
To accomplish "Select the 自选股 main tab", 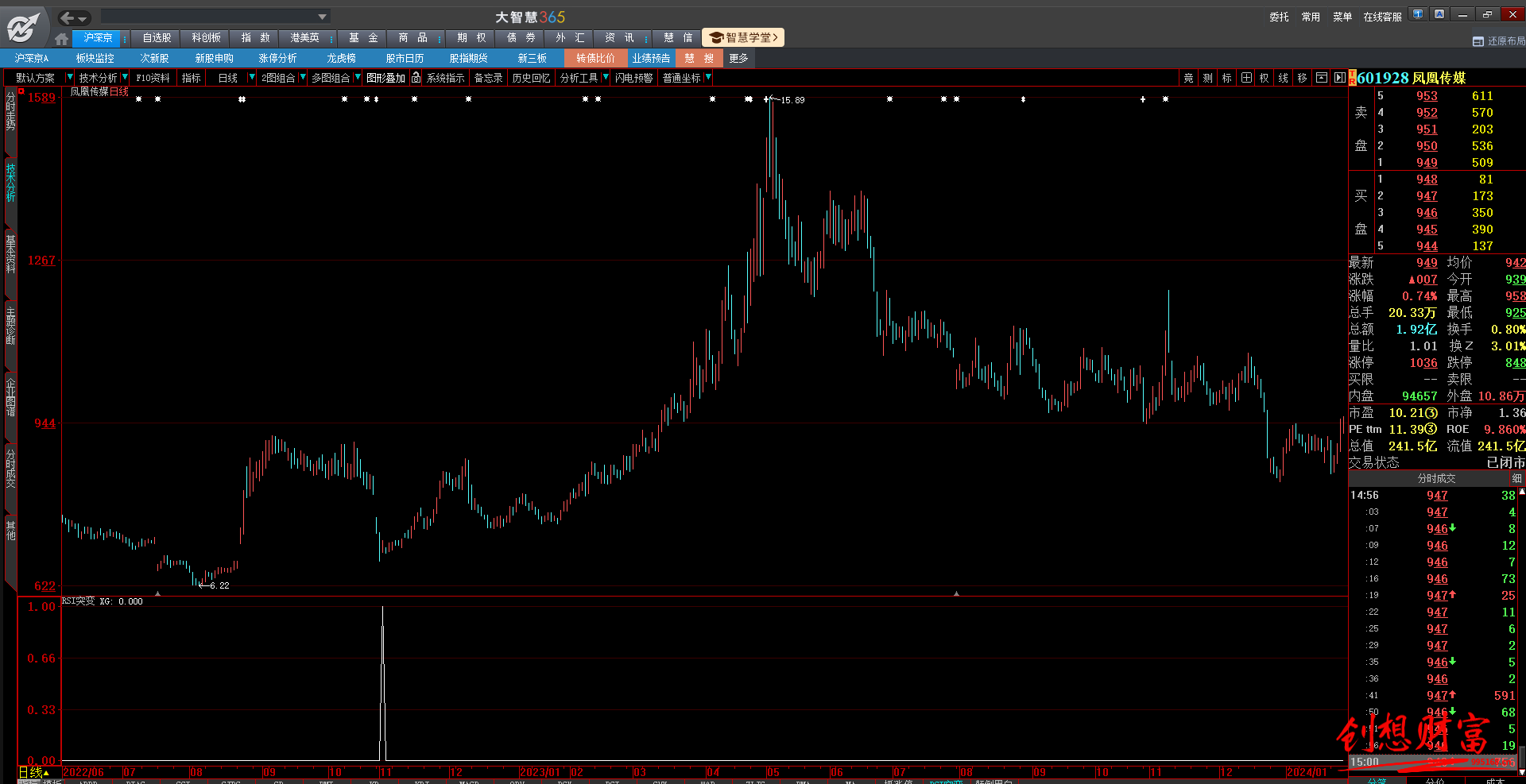I will pyautogui.click(x=157, y=38).
